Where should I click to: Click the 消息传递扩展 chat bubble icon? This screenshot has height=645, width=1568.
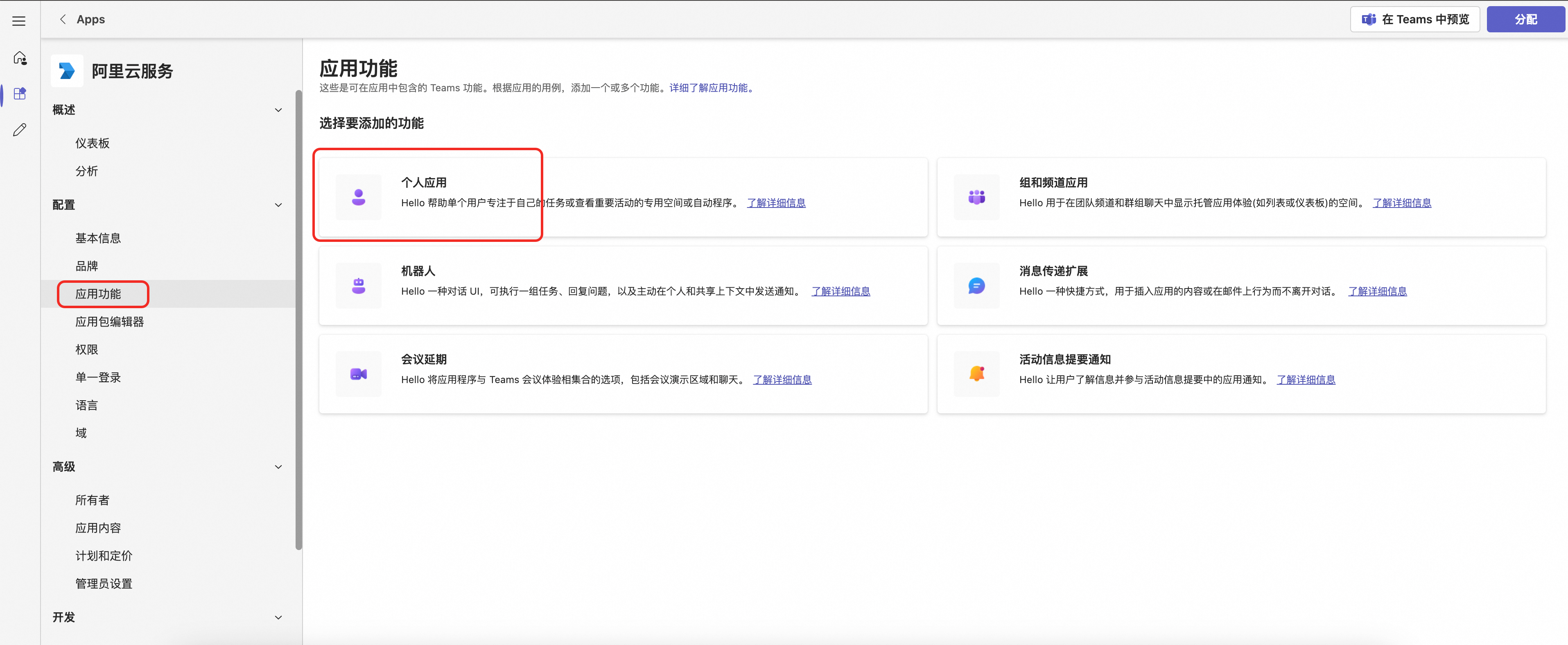976,285
